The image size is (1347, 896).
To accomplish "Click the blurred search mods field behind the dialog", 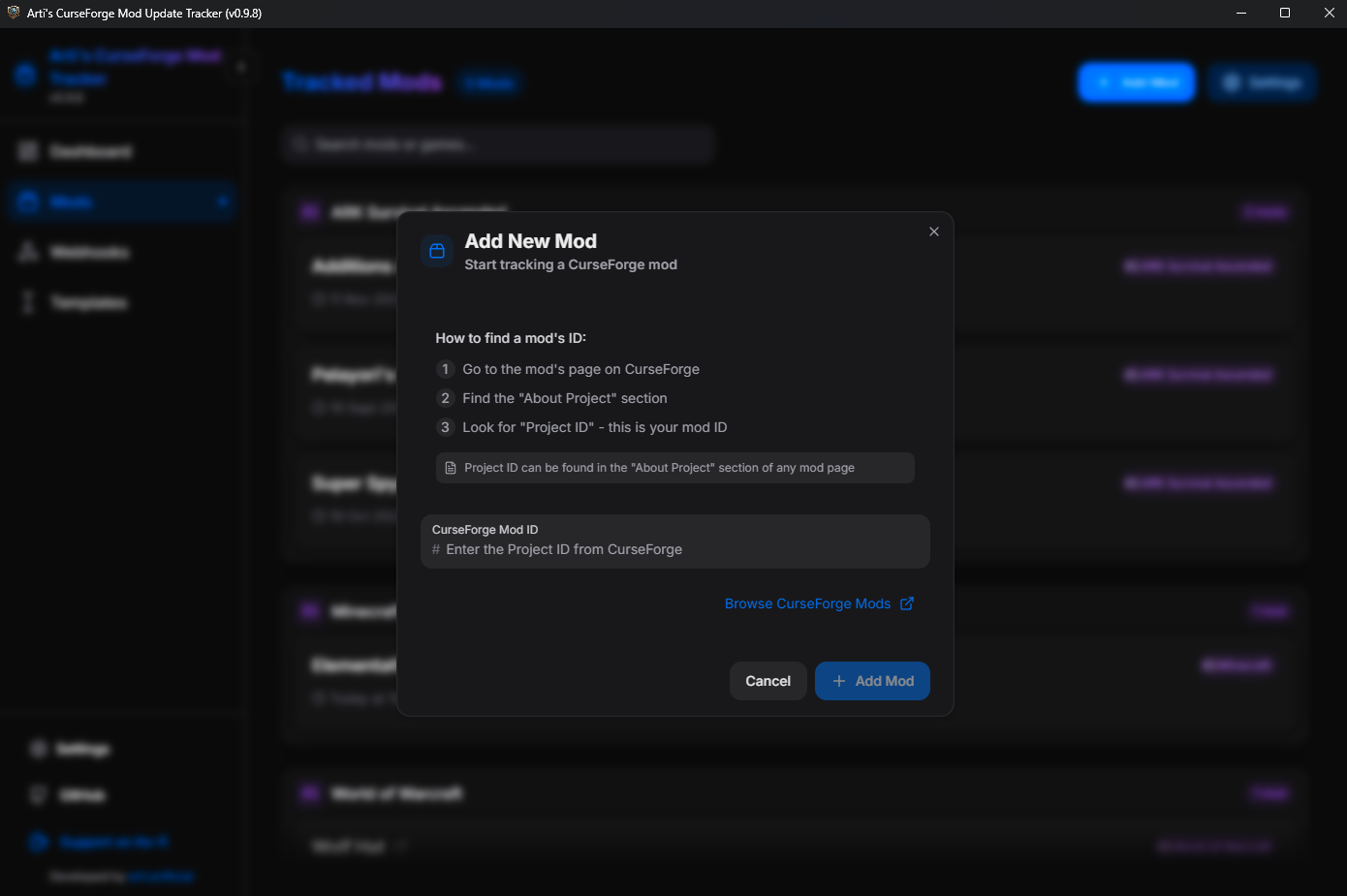I will (499, 144).
